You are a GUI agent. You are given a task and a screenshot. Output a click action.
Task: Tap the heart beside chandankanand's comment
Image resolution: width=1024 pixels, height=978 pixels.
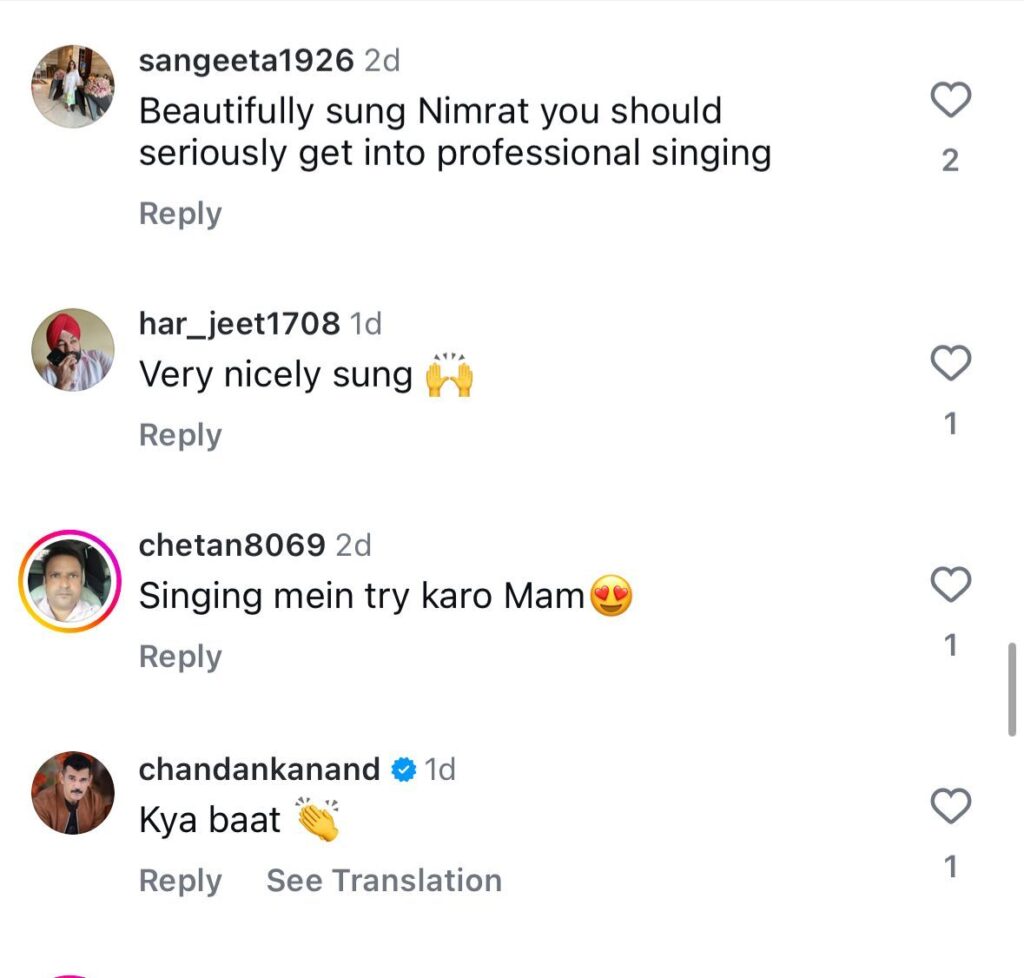(950, 806)
